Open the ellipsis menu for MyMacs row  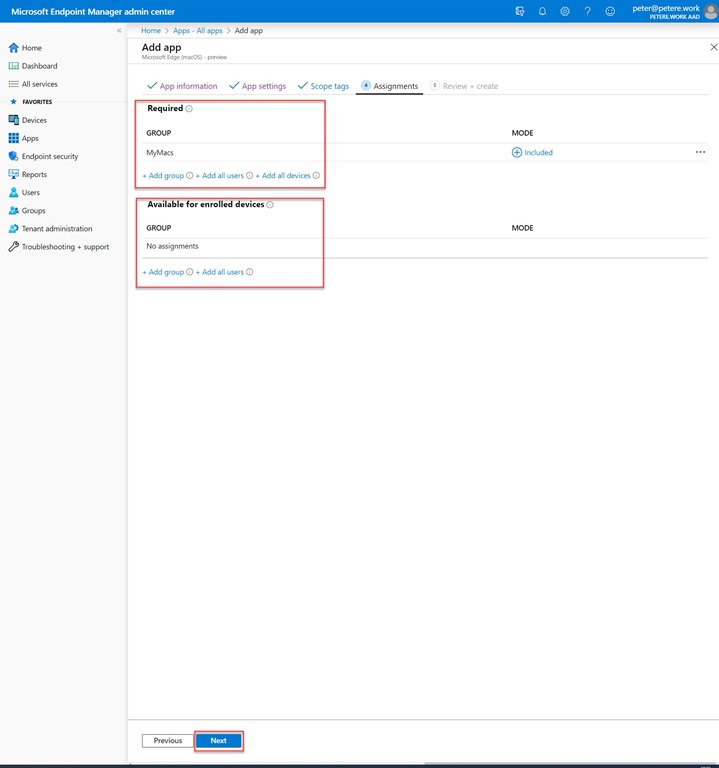[x=700, y=153]
